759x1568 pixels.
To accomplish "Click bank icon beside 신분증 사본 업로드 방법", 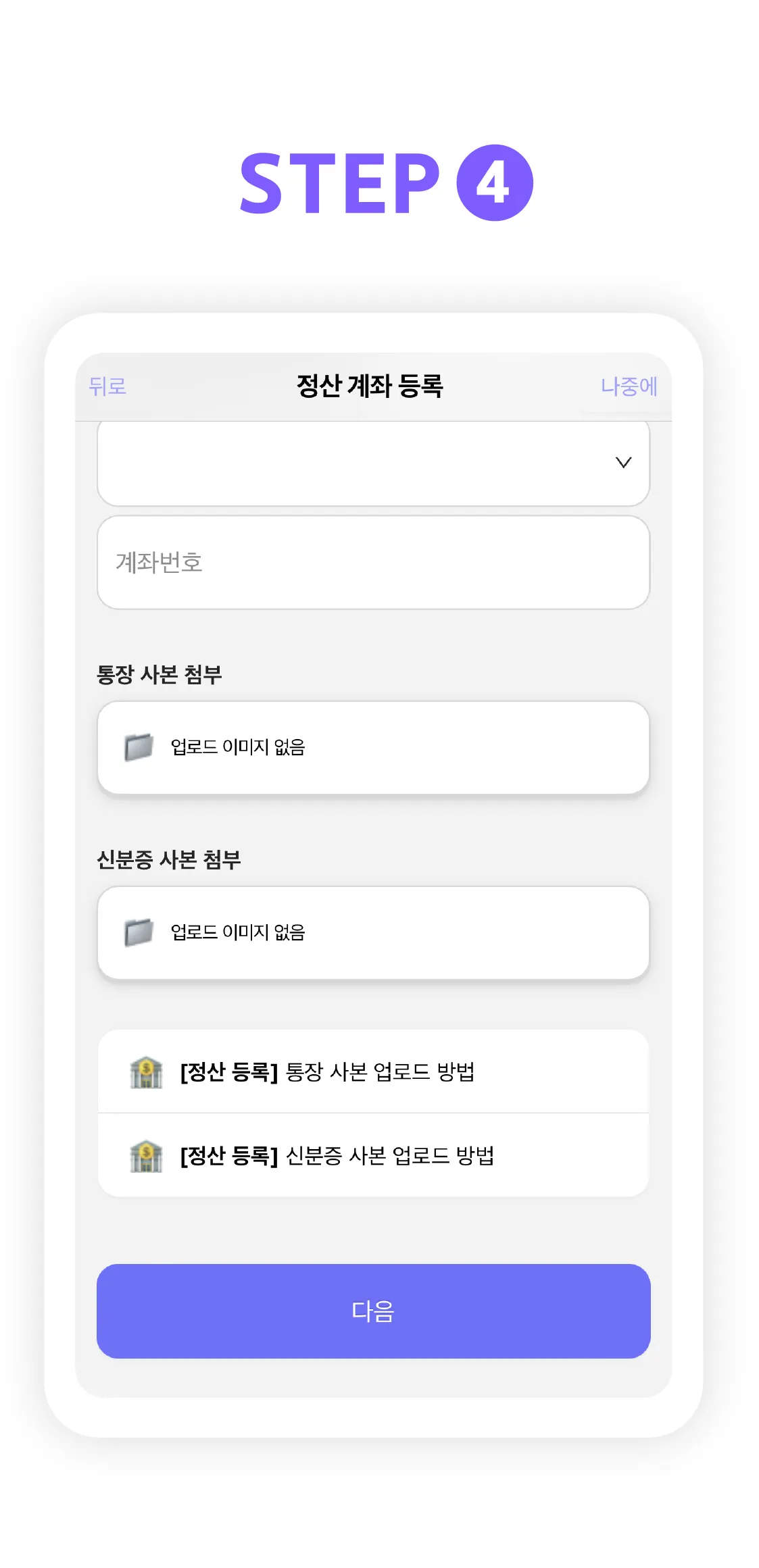I will coord(146,1156).
